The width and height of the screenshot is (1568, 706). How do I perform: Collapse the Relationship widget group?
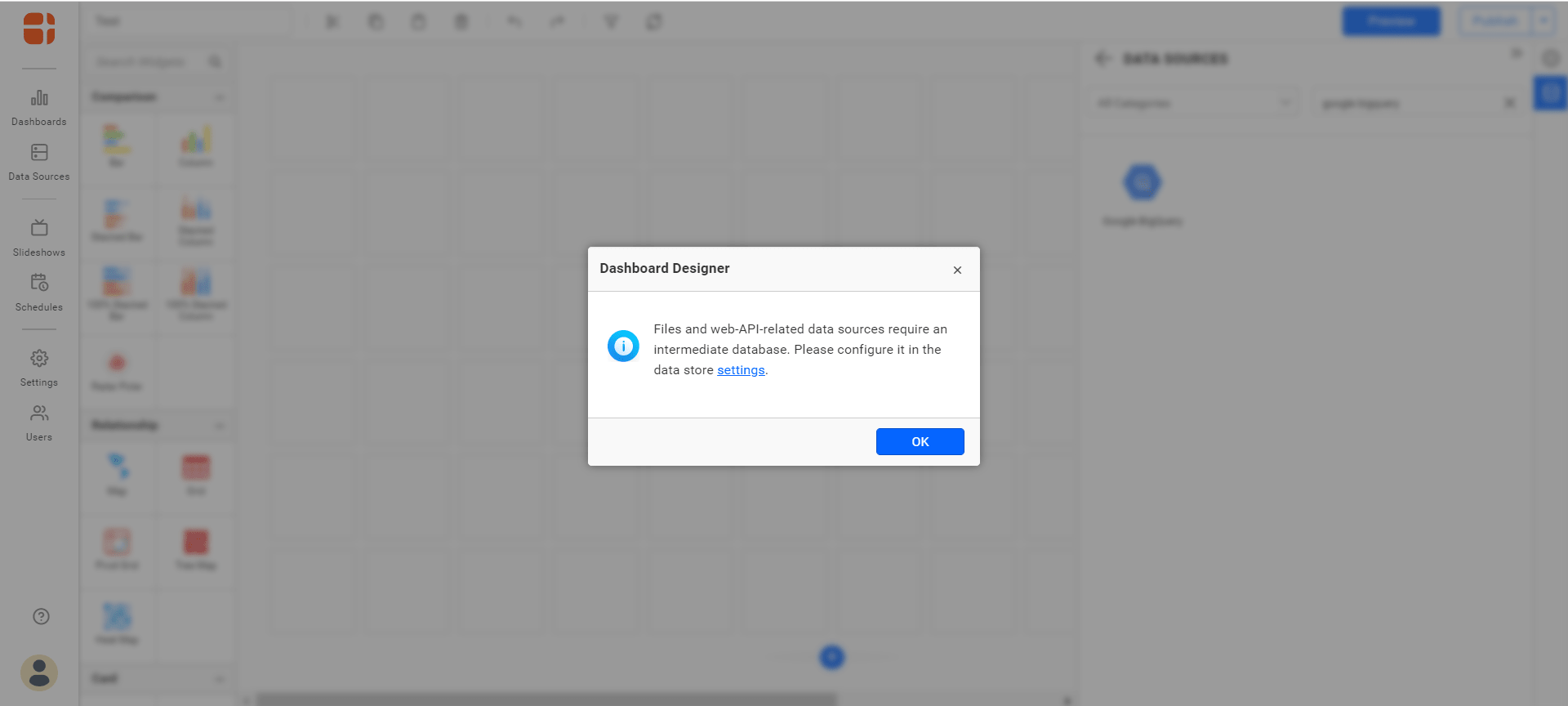click(219, 426)
